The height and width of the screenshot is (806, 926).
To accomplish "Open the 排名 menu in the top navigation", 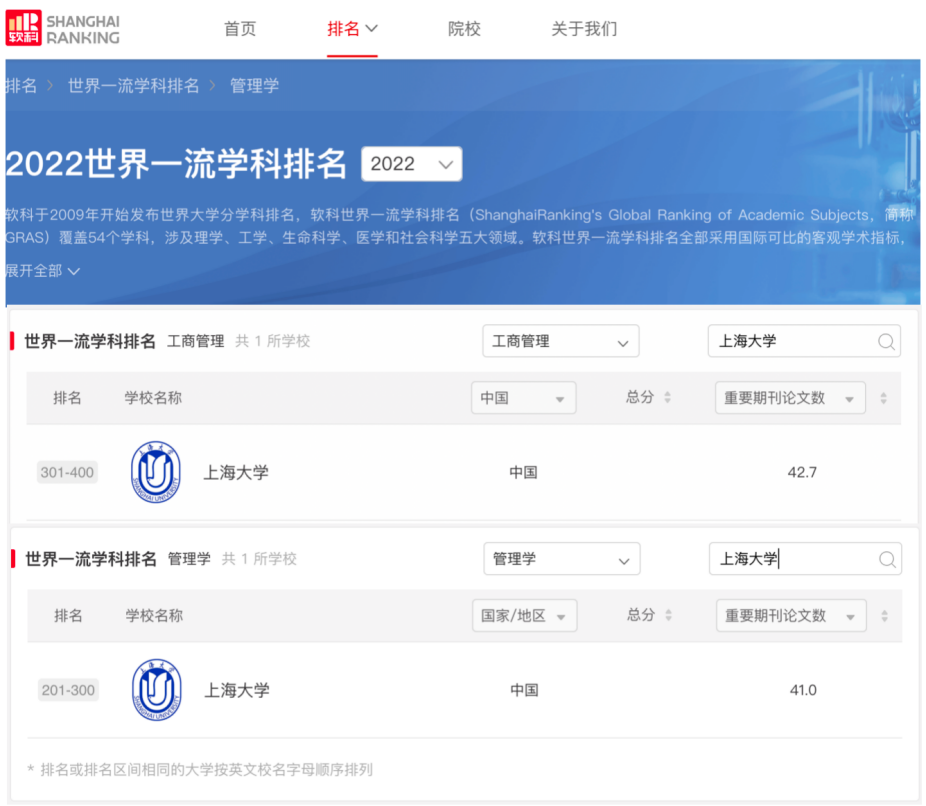I will [x=352, y=28].
